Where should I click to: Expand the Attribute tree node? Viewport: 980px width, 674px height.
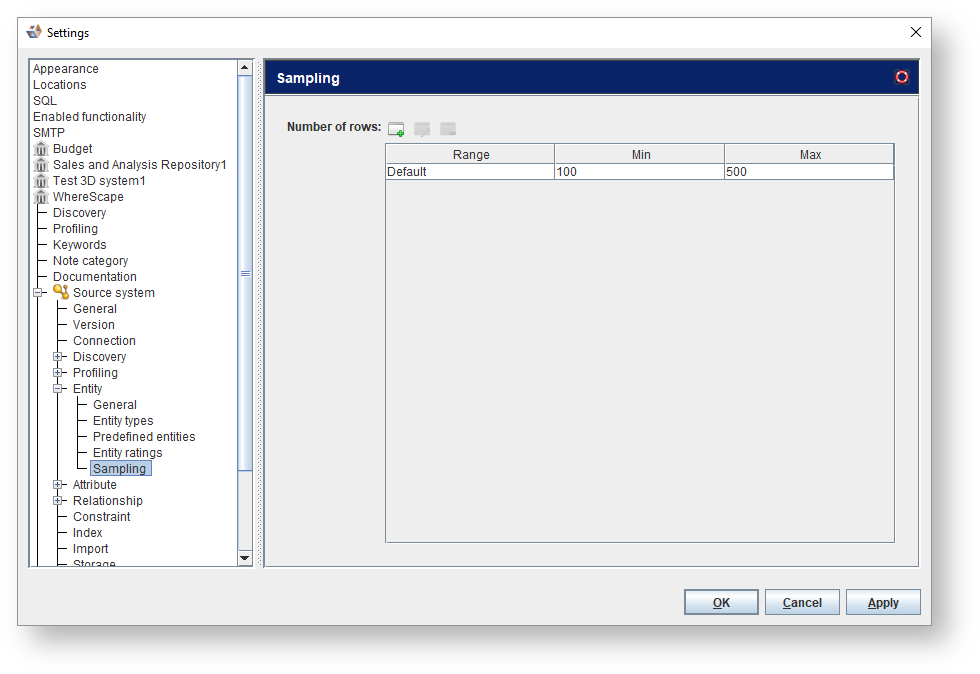tap(58, 485)
